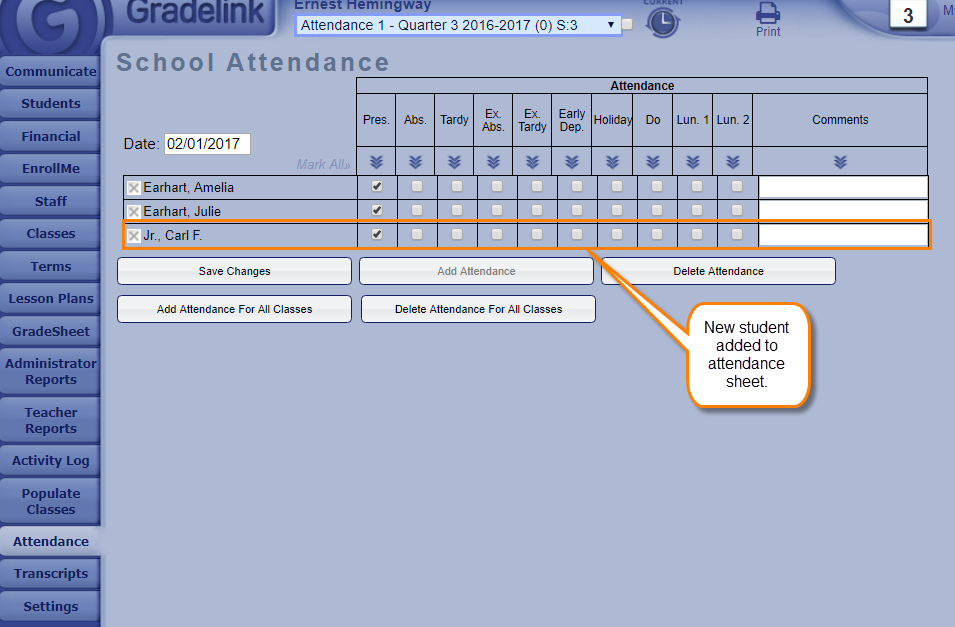Toggle checkbox next to class dropdown

(x=627, y=25)
